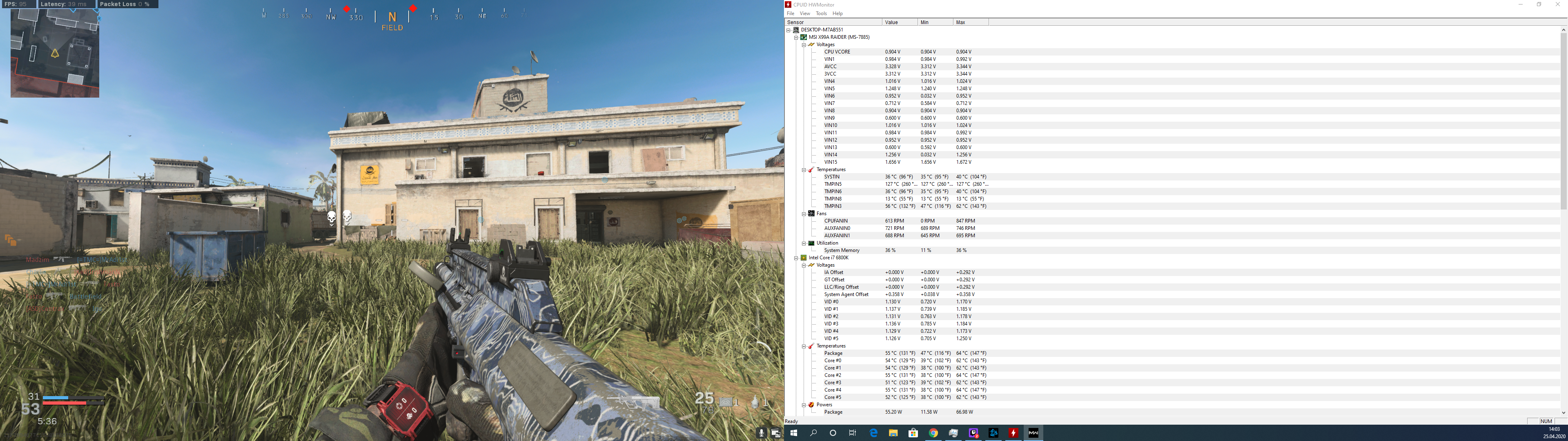Select the CPU VCORE sensor row
1568x441 pixels.
point(837,52)
